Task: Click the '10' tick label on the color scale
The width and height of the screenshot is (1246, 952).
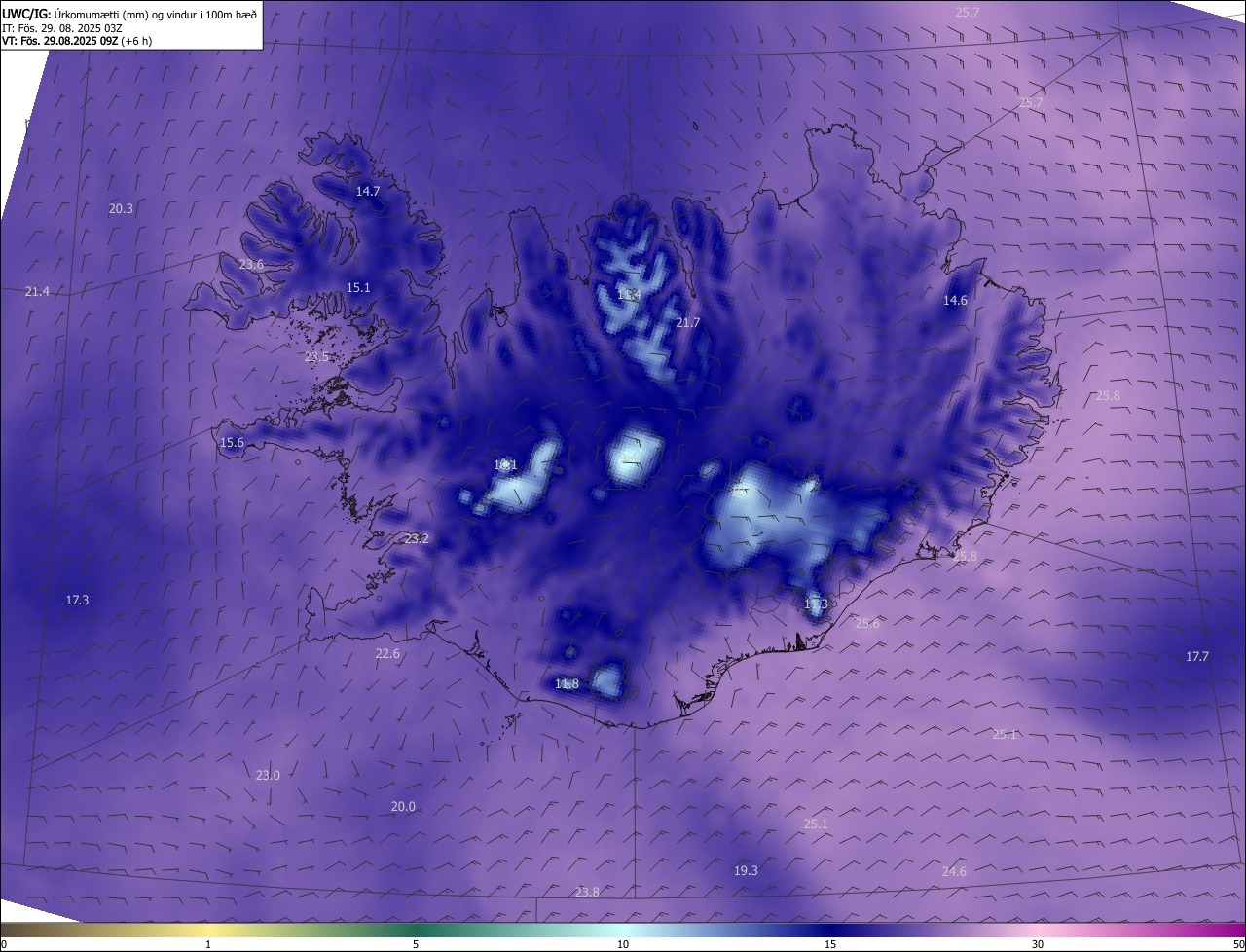Action: [x=623, y=944]
